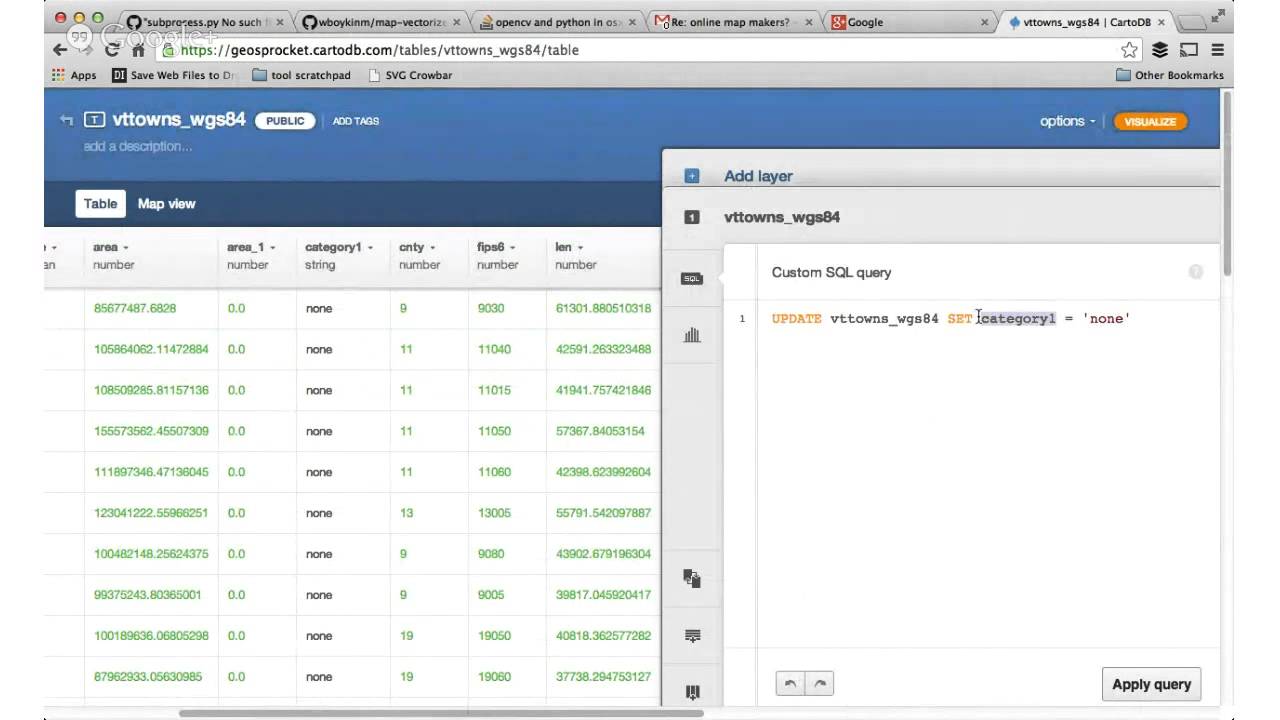1280x720 pixels.
Task: Click the add row sidebar icon
Action: (691, 635)
